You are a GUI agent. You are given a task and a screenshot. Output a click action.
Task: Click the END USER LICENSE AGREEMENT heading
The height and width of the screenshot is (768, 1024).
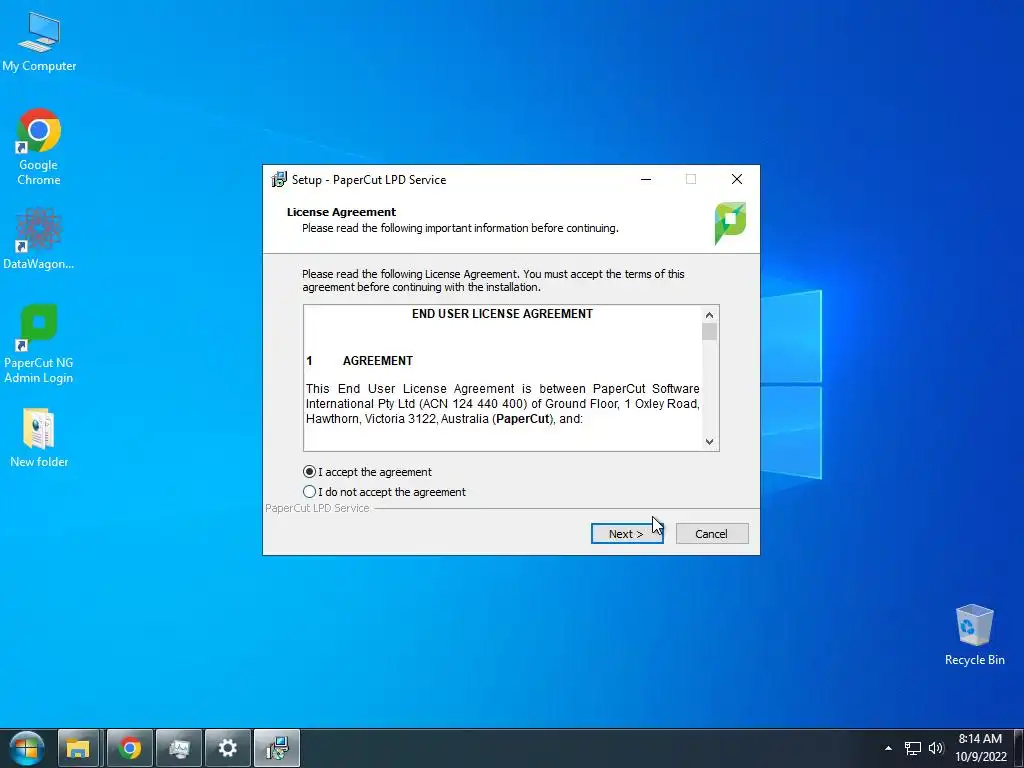point(502,314)
